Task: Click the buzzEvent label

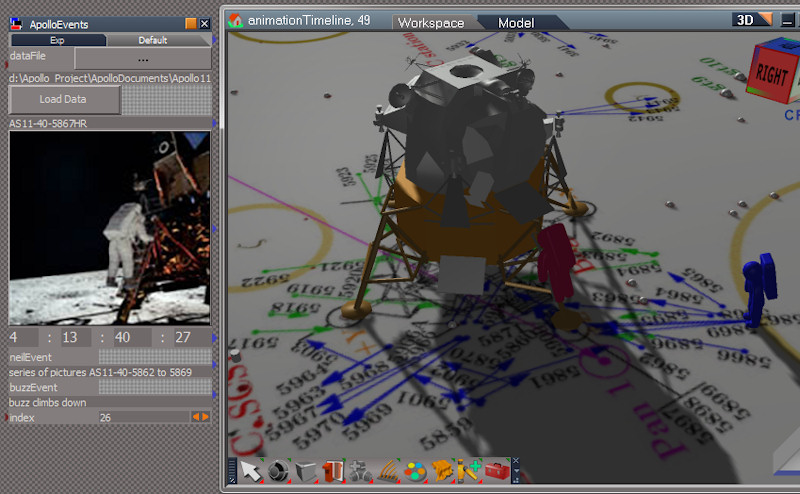Action: pos(33,387)
